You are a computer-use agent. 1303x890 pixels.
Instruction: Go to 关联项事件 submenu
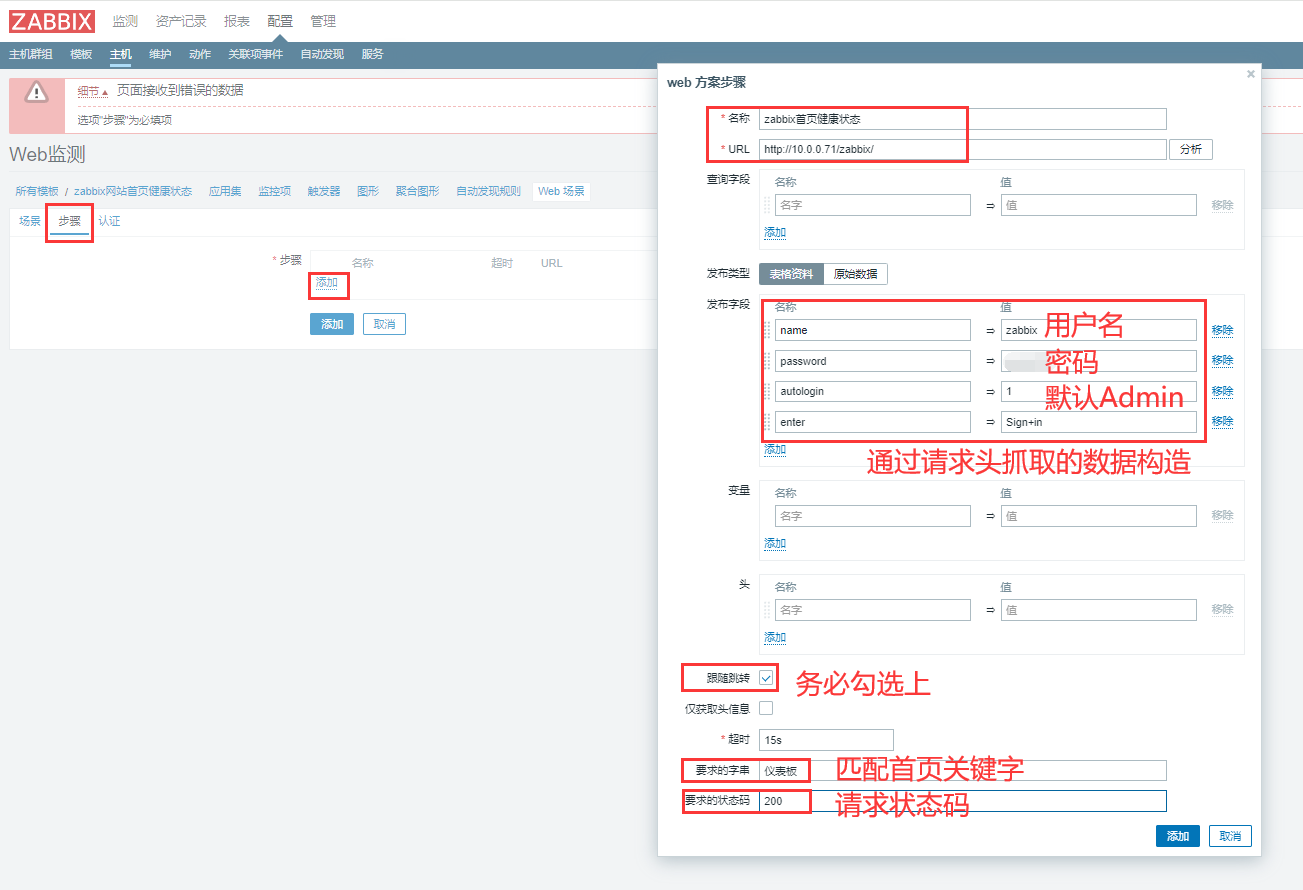pyautogui.click(x=255, y=54)
